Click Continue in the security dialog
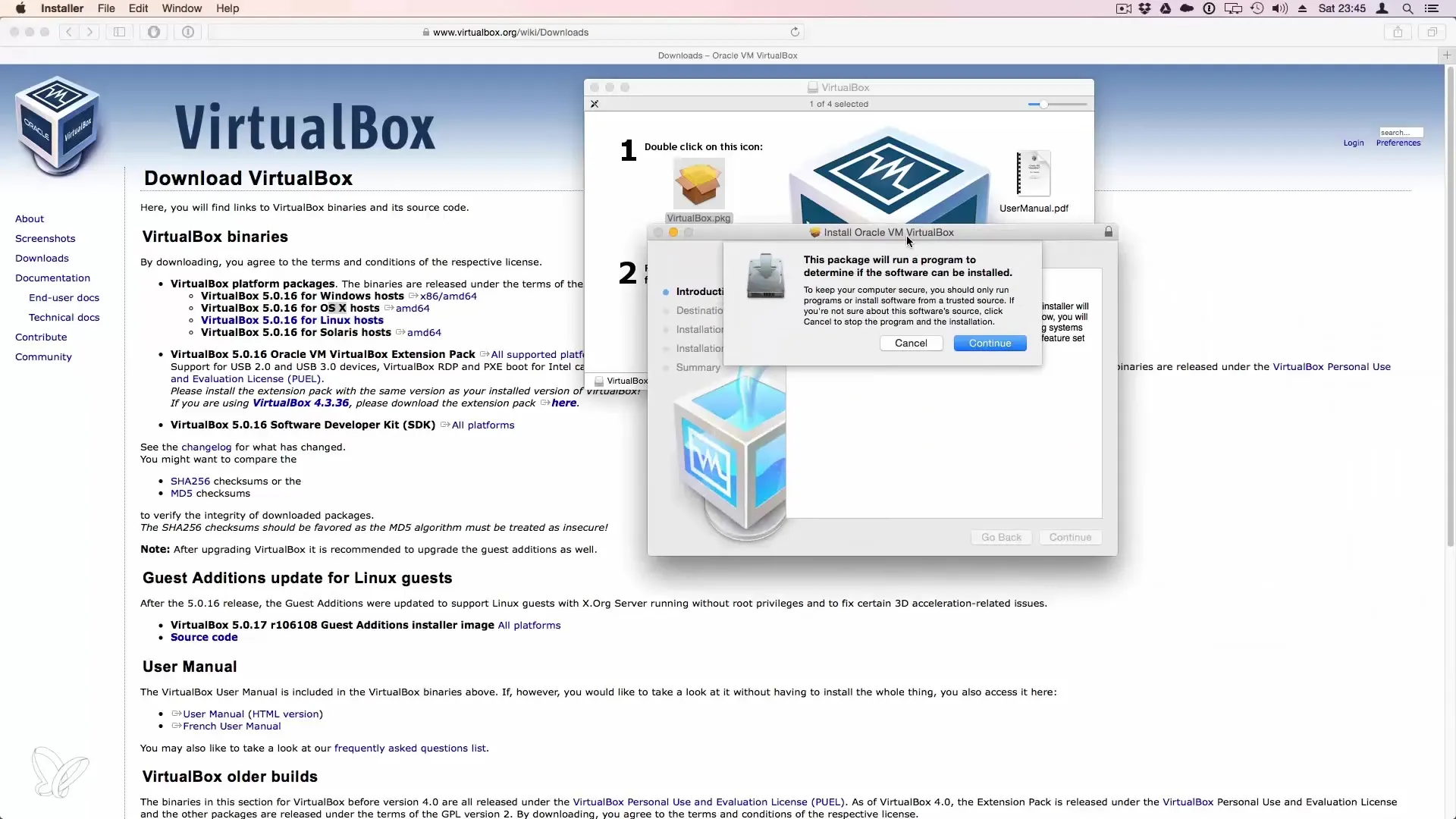This screenshot has height=819, width=1456. (990, 343)
